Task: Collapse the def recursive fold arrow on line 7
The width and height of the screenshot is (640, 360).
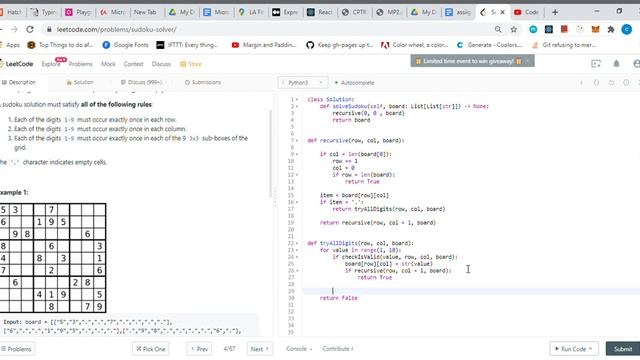Action: pyautogui.click(x=297, y=140)
